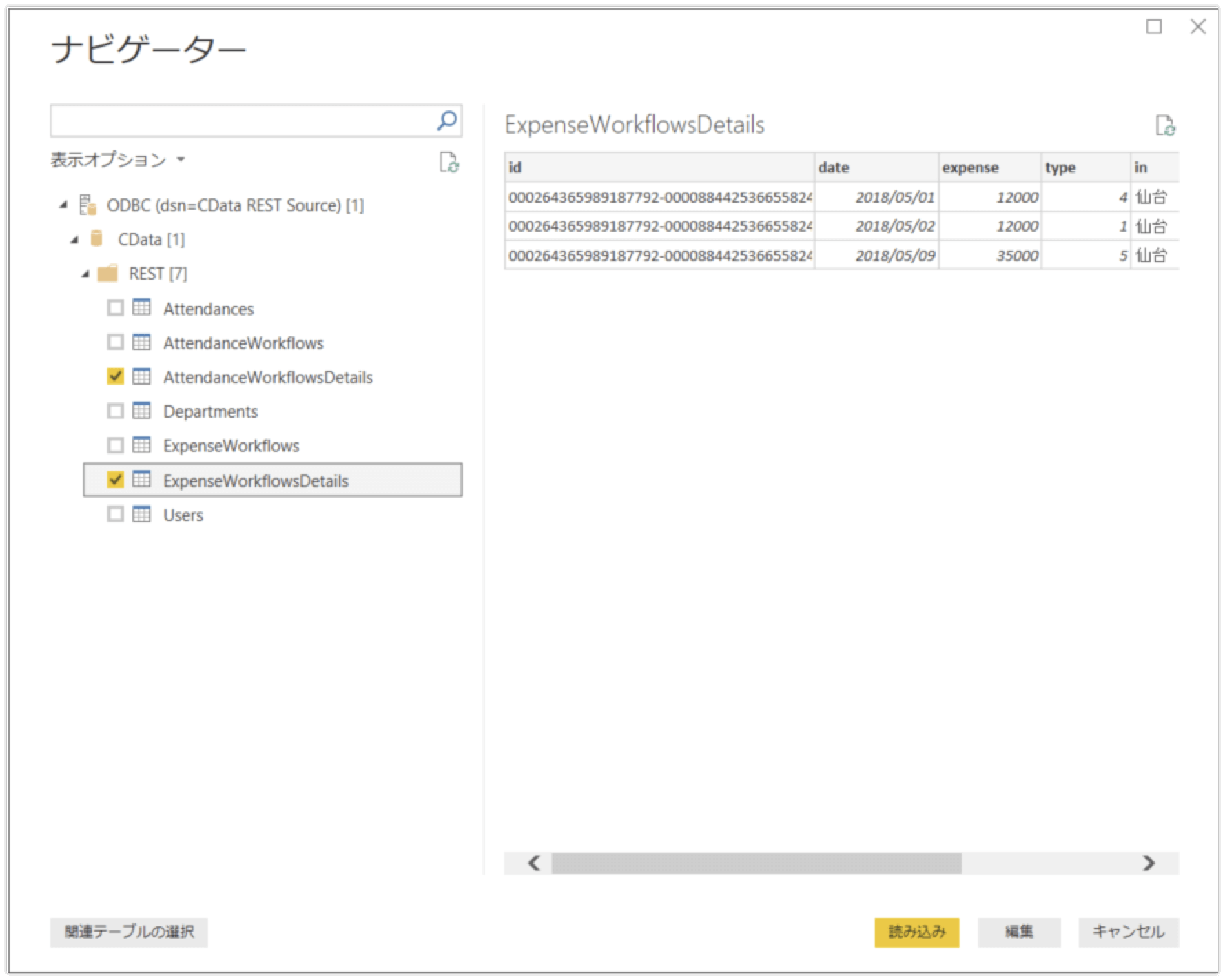
Task: Select the CData [1] node label
Action: click(x=151, y=240)
